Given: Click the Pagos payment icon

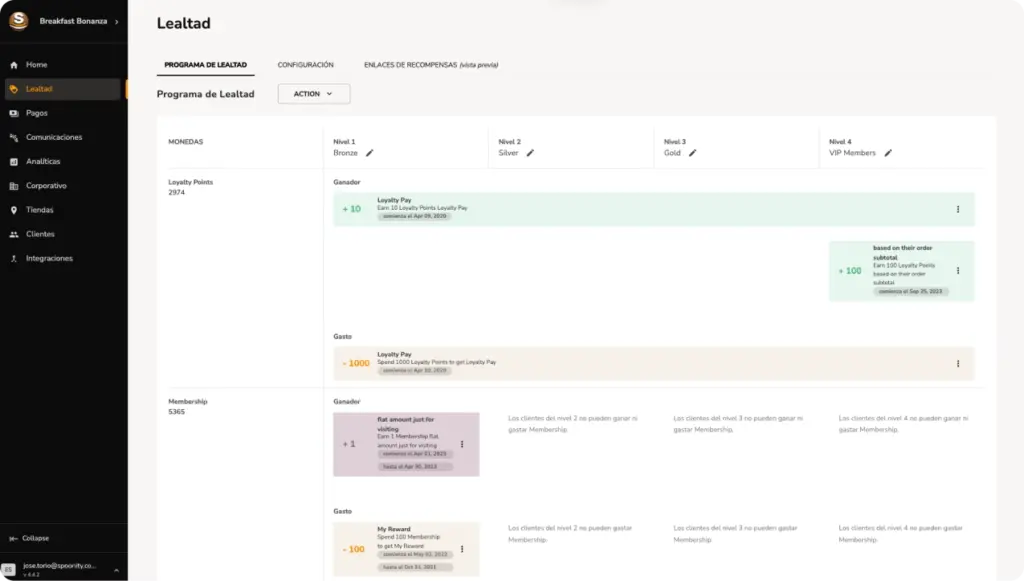Looking at the screenshot, I should [x=14, y=114].
